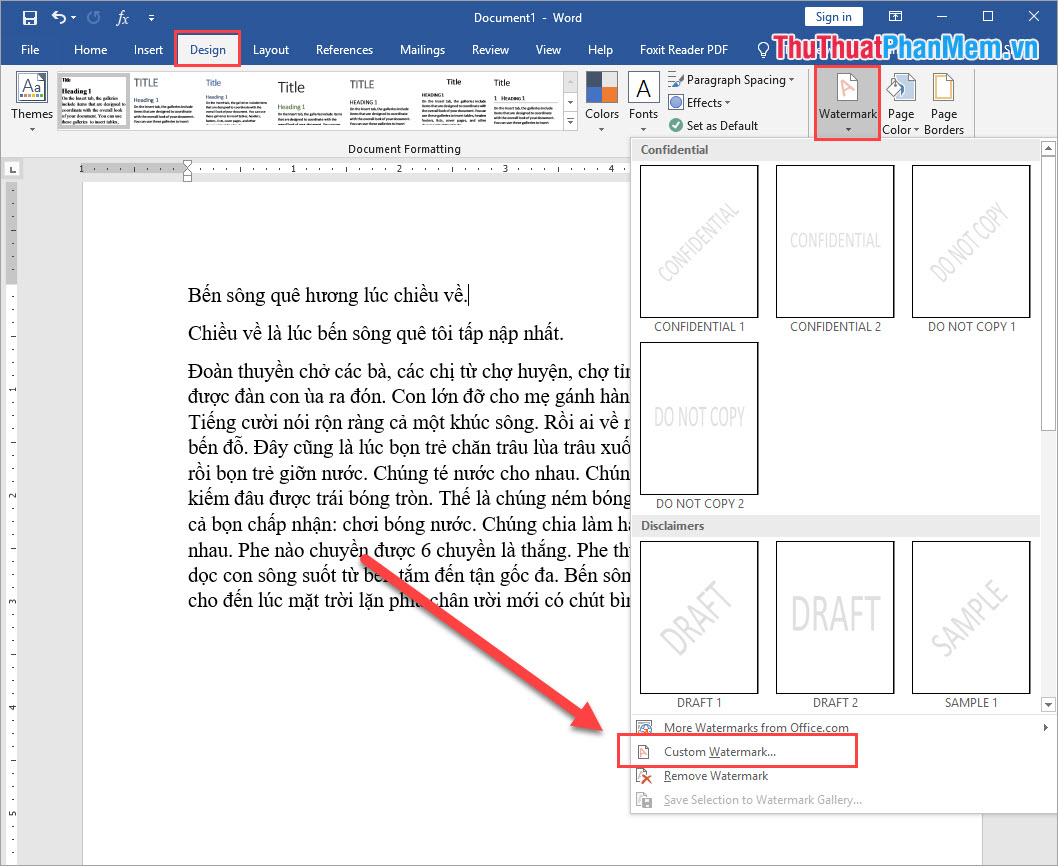This screenshot has width=1058, height=866.
Task: Open the undo history dropdown arrow
Action: 74,18
